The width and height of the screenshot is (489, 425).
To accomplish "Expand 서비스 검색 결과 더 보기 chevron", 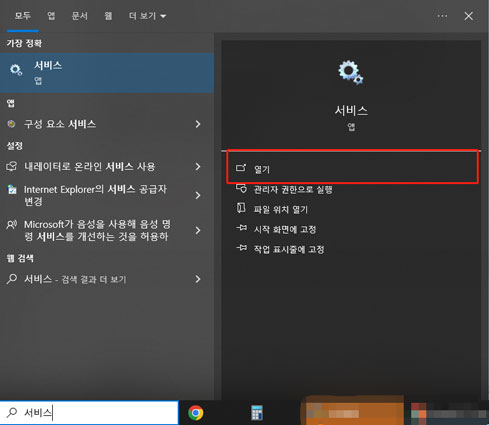I will tap(198, 279).
